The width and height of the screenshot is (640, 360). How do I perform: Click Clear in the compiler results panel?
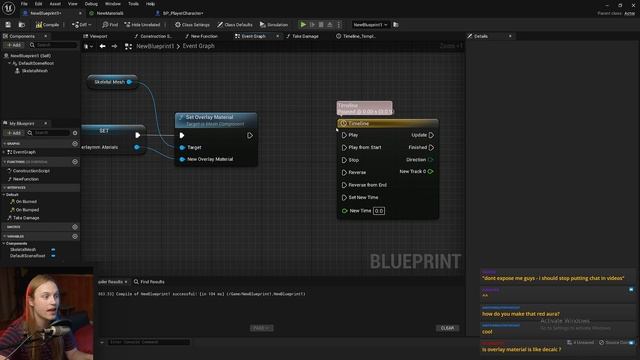tap(447, 328)
